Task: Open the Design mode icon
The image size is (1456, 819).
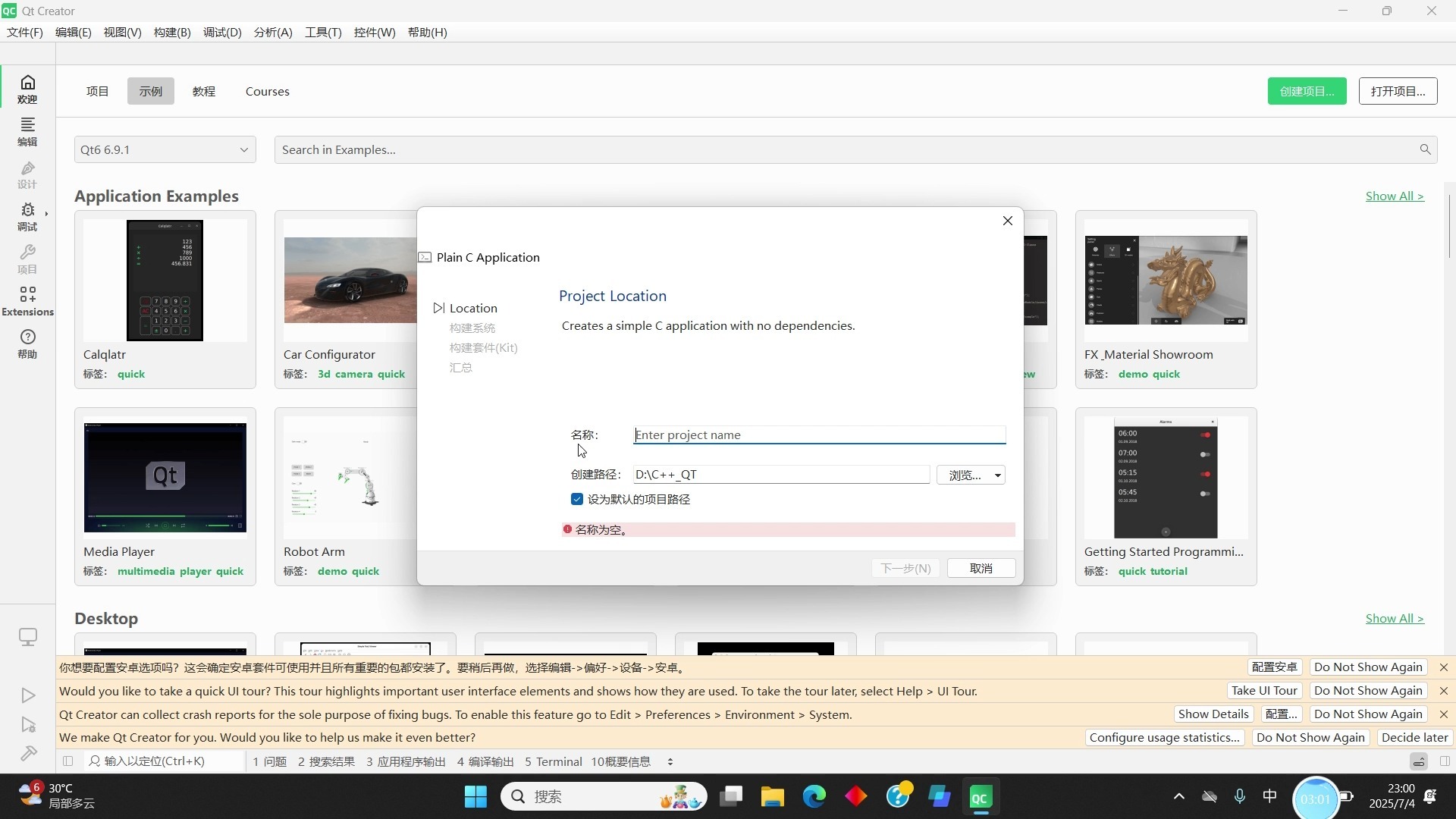Action: [x=27, y=174]
